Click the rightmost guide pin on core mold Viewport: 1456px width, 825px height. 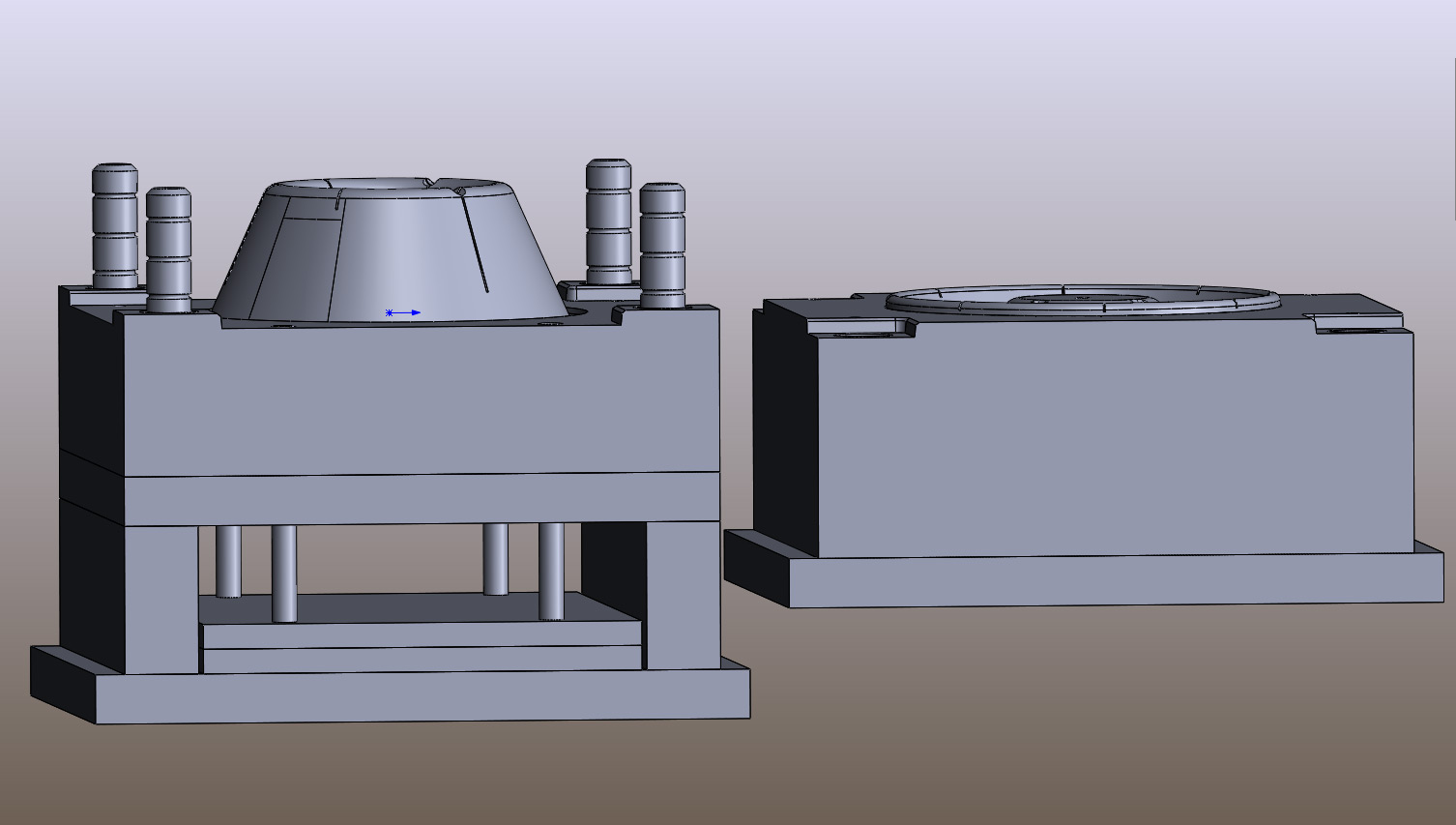662,245
